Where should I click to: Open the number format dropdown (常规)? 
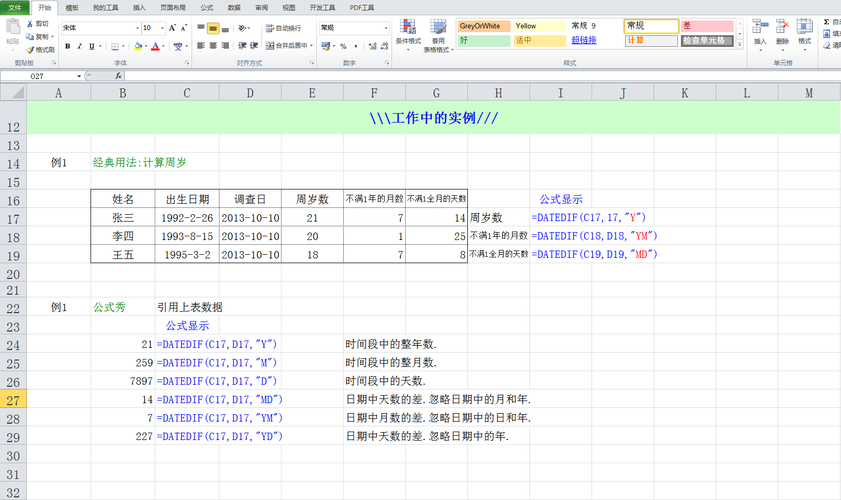386,28
